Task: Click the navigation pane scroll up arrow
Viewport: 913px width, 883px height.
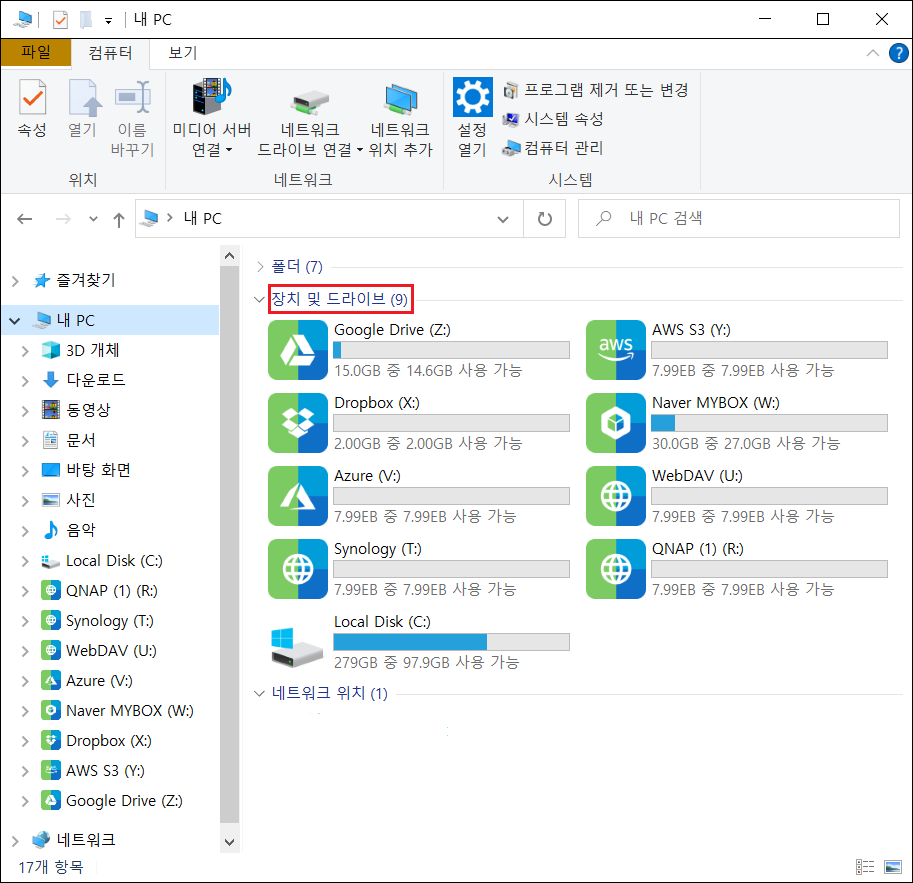Action: [x=229, y=256]
